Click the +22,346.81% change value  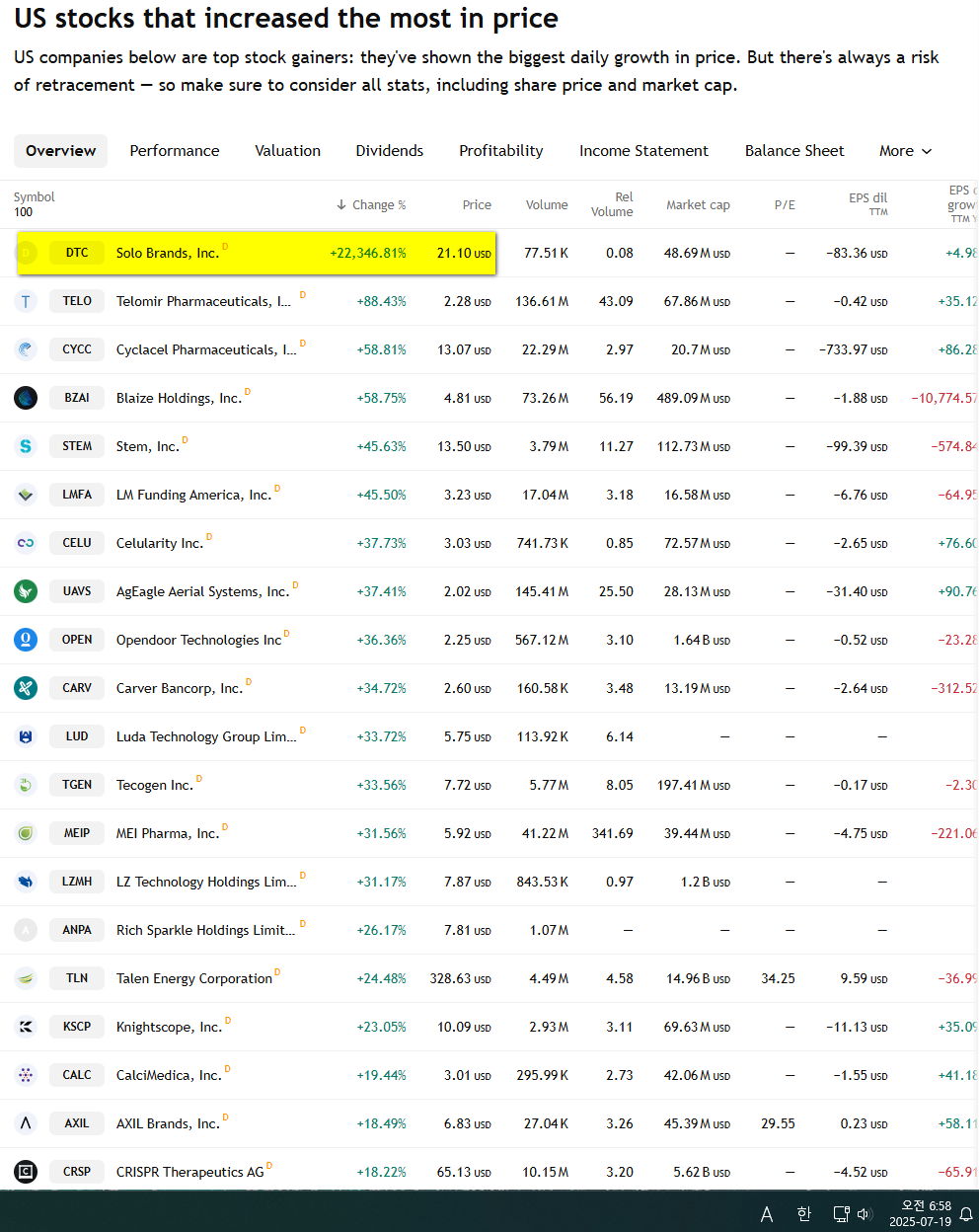(368, 253)
